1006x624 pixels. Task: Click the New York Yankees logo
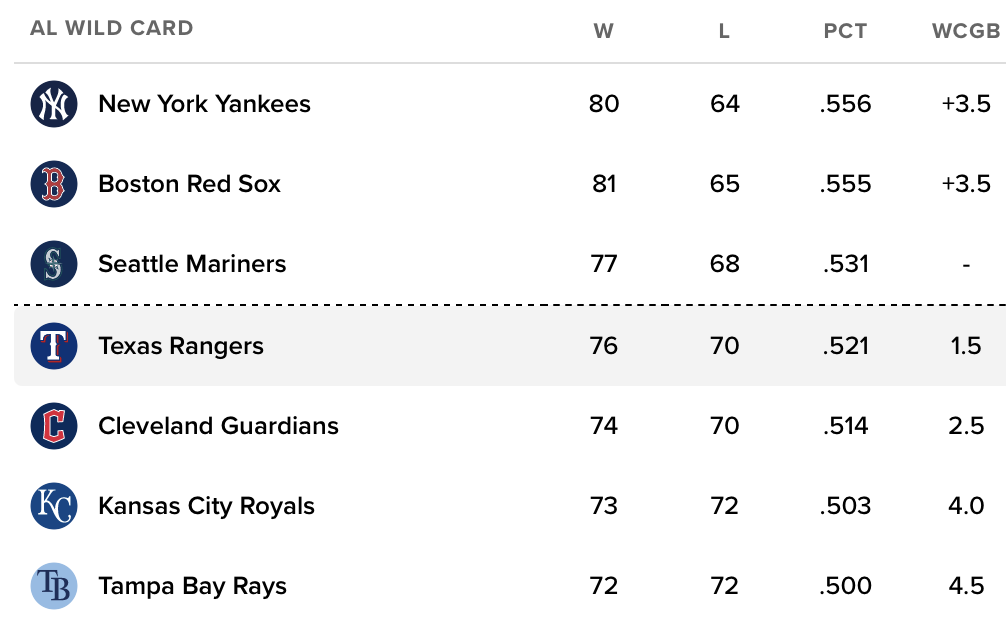[x=54, y=104]
